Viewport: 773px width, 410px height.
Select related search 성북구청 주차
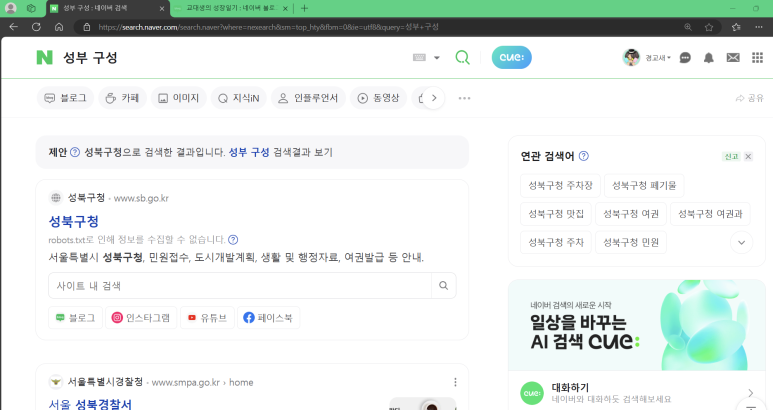coord(556,242)
